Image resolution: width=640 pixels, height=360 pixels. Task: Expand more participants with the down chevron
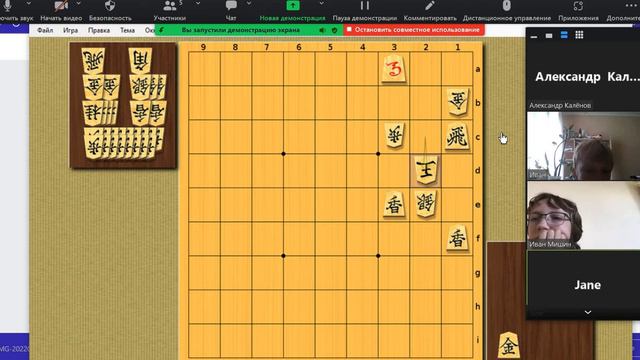pos(588,312)
